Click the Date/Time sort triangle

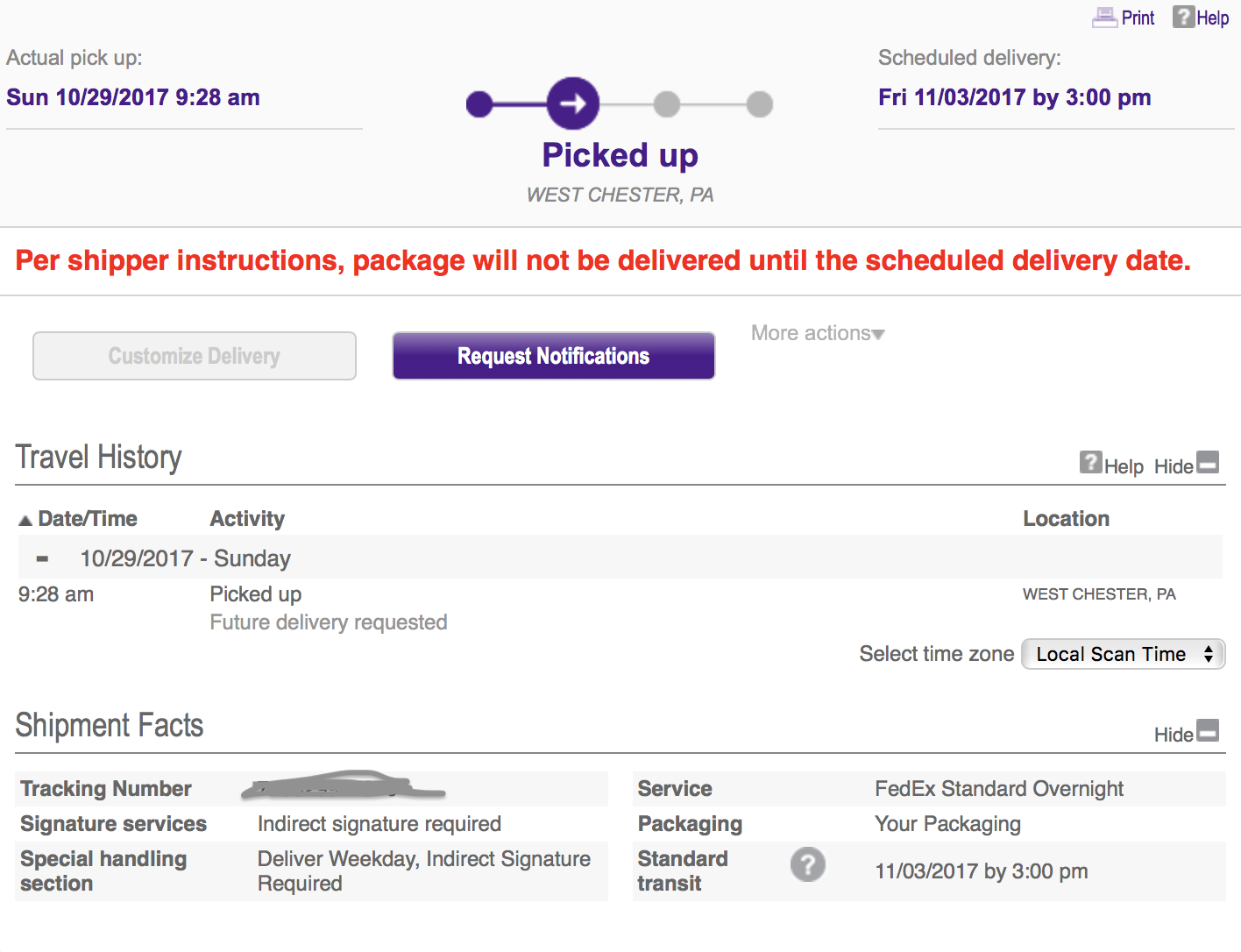[25, 520]
